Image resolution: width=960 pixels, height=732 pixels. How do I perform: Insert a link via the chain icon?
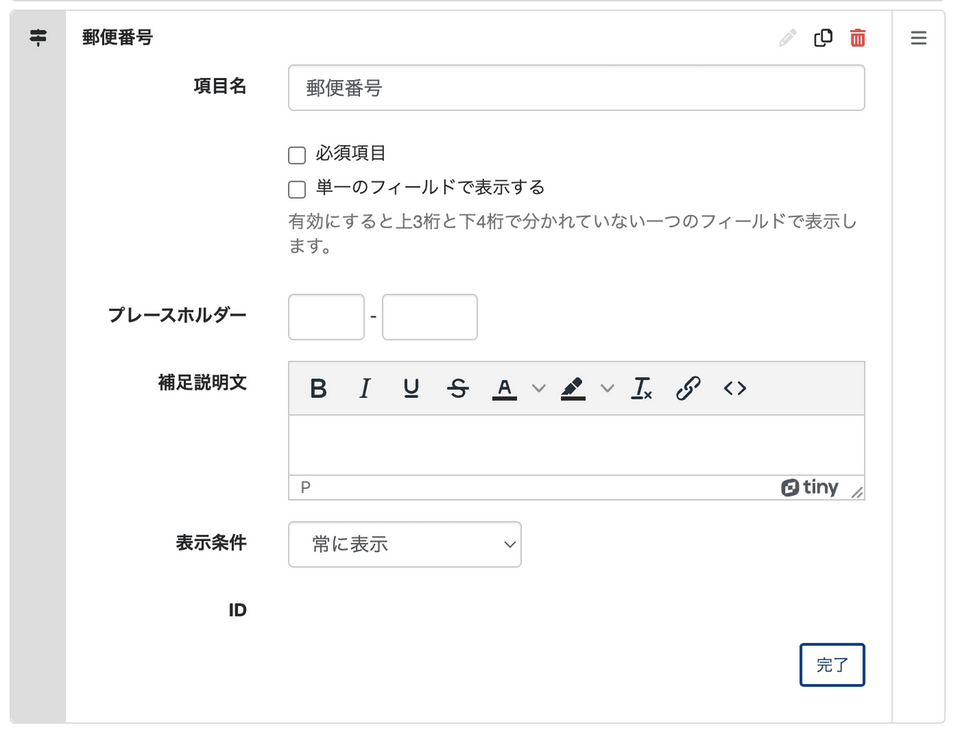pos(688,389)
